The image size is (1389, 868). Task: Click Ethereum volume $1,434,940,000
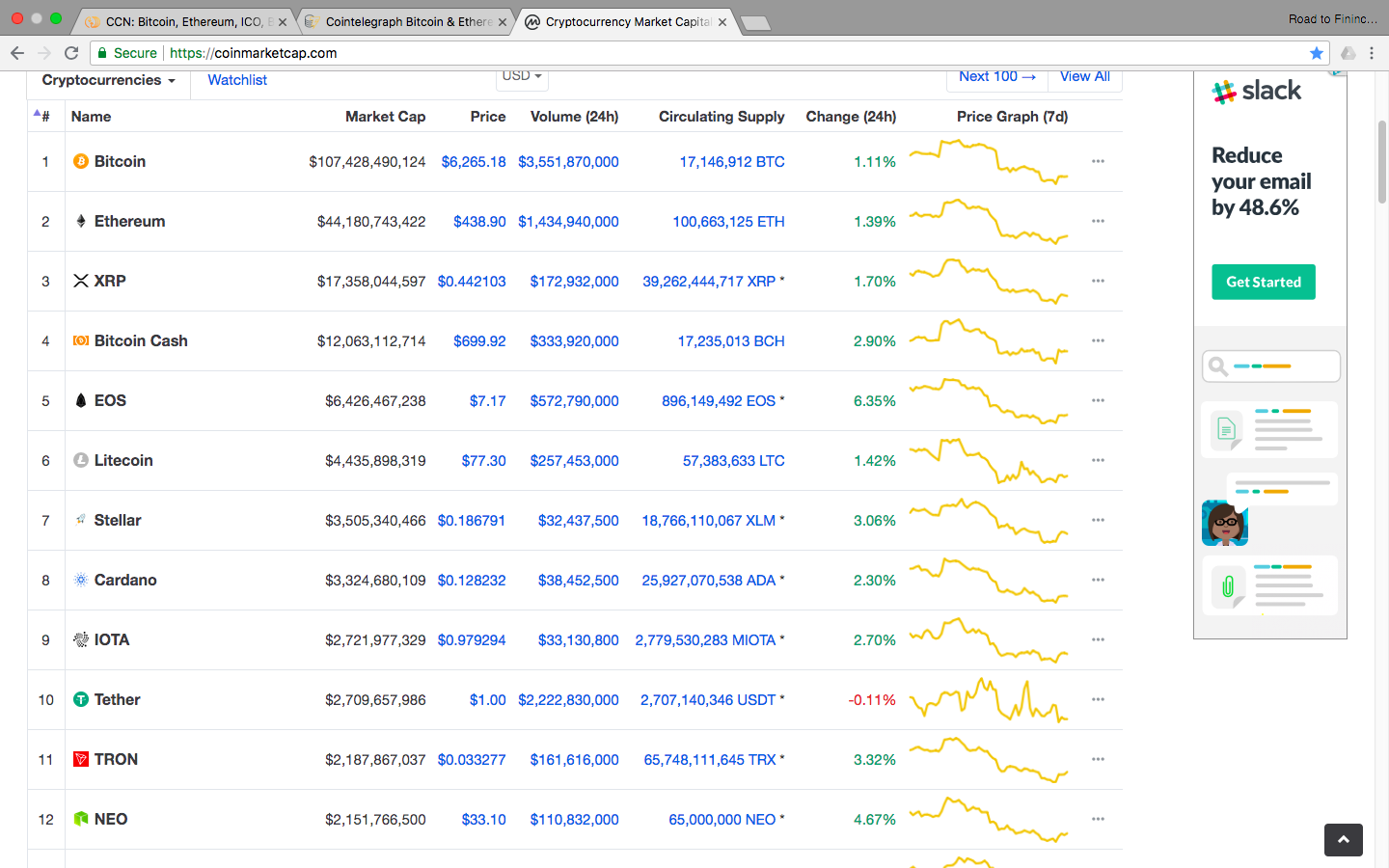coord(568,221)
